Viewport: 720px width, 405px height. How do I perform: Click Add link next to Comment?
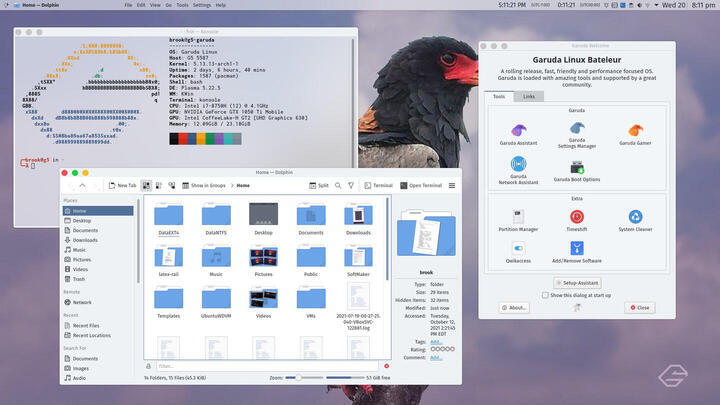pos(436,357)
